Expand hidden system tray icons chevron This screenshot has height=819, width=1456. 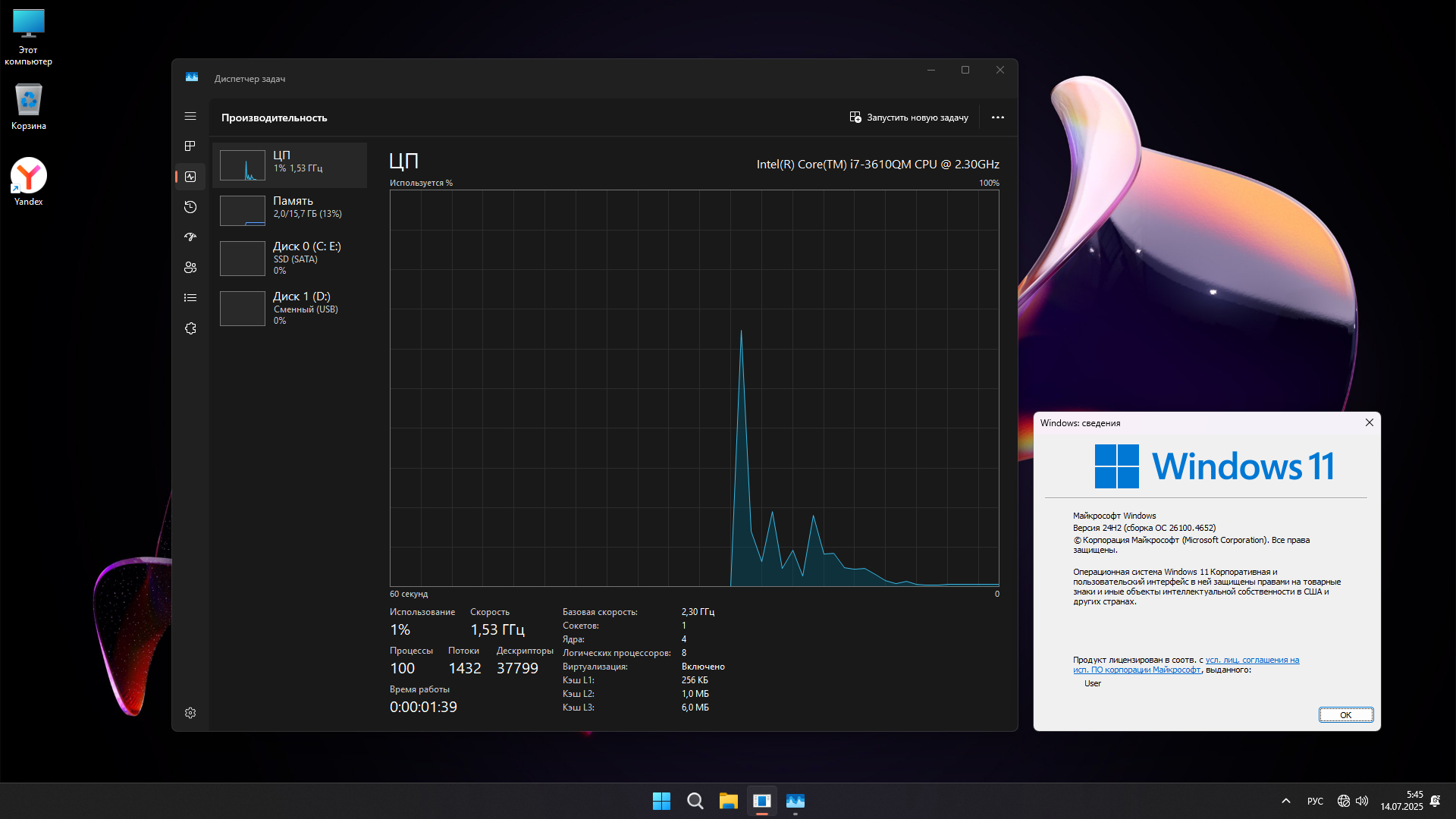(1285, 801)
